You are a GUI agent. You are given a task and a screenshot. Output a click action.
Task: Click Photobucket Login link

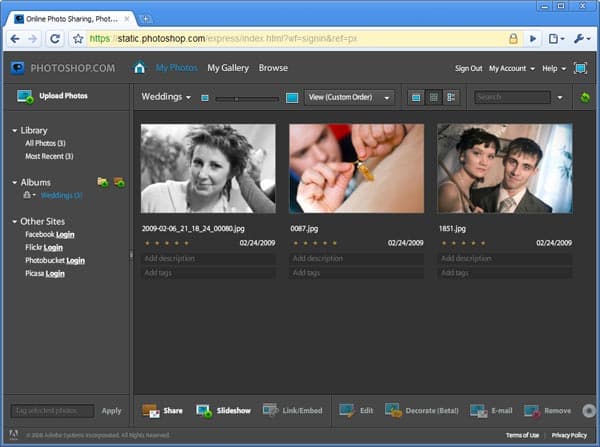pyautogui.click(x=75, y=261)
